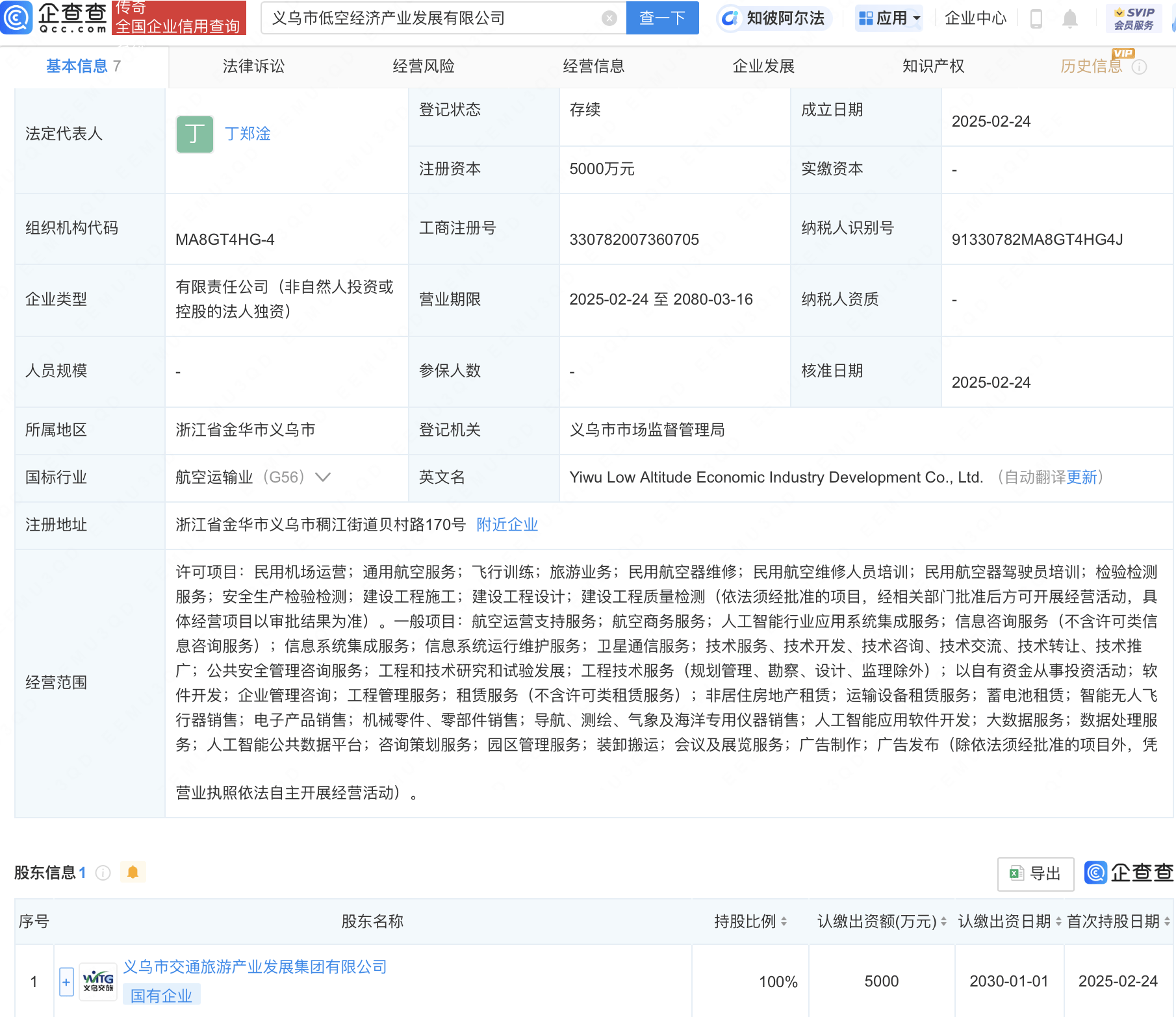Click 浙江省金华市义乌市 region value
The height and width of the screenshot is (1017, 1176).
pos(246,430)
